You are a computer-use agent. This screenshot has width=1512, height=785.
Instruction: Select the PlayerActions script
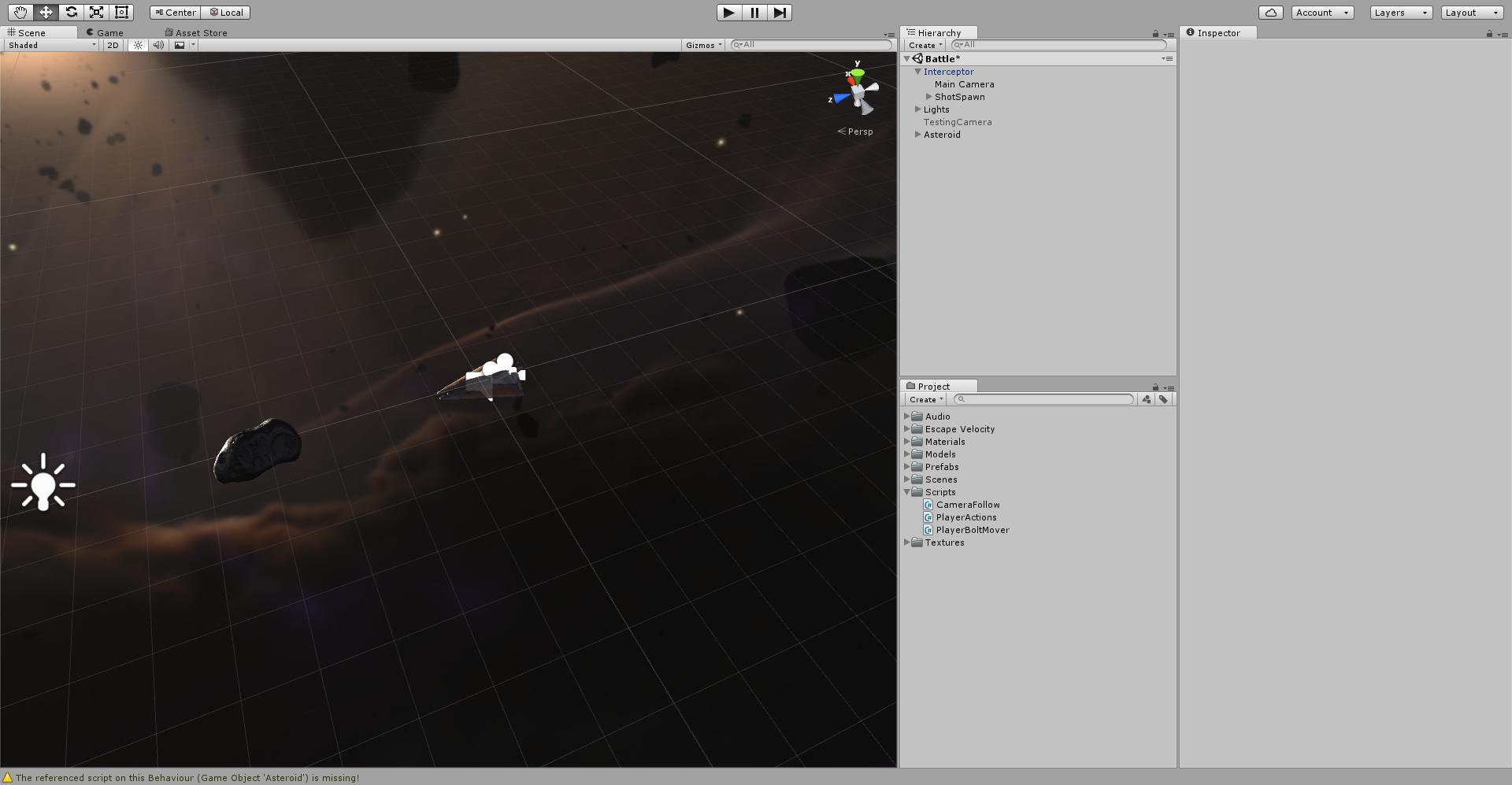[x=965, y=517]
